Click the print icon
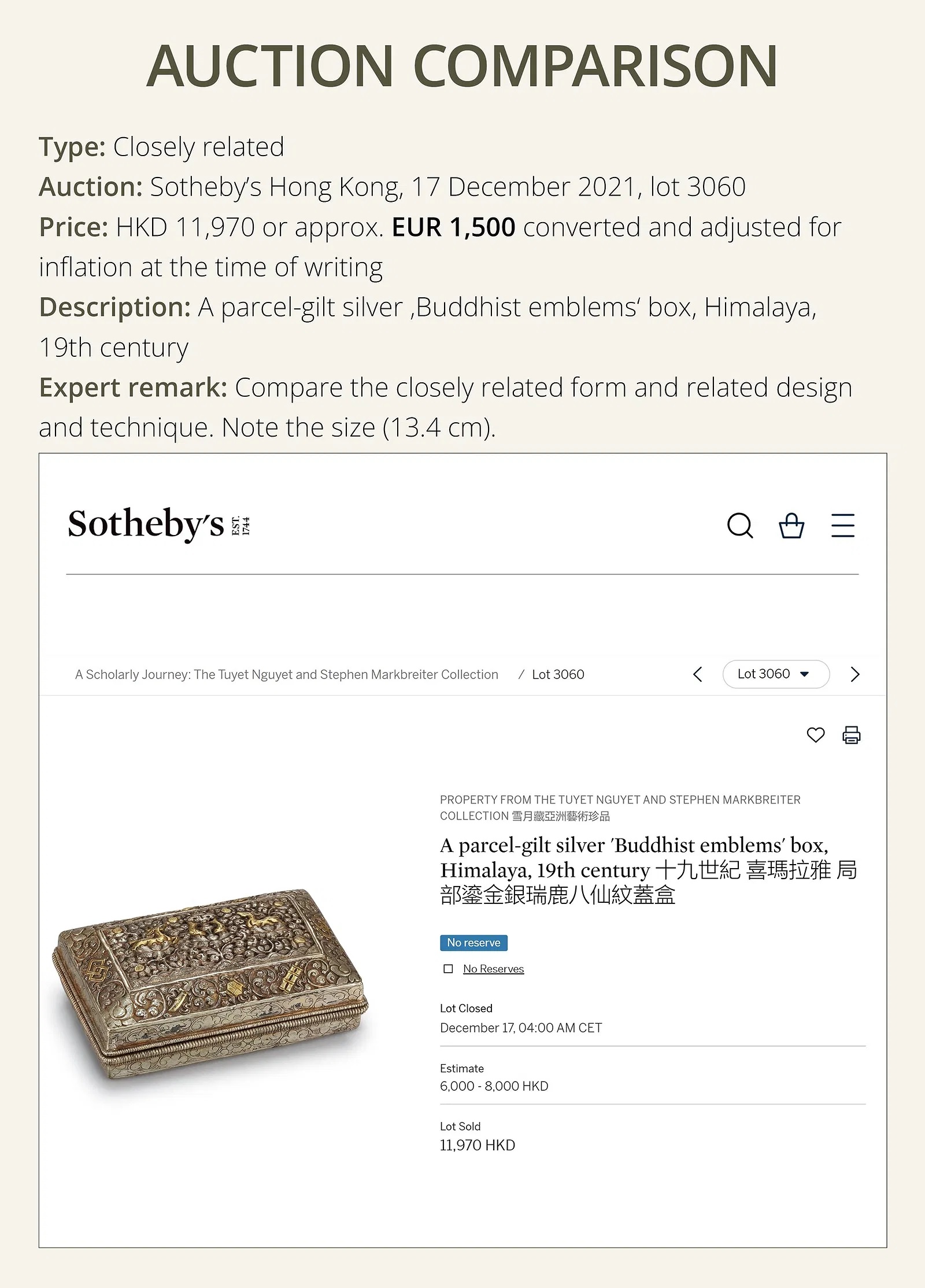 tap(851, 735)
